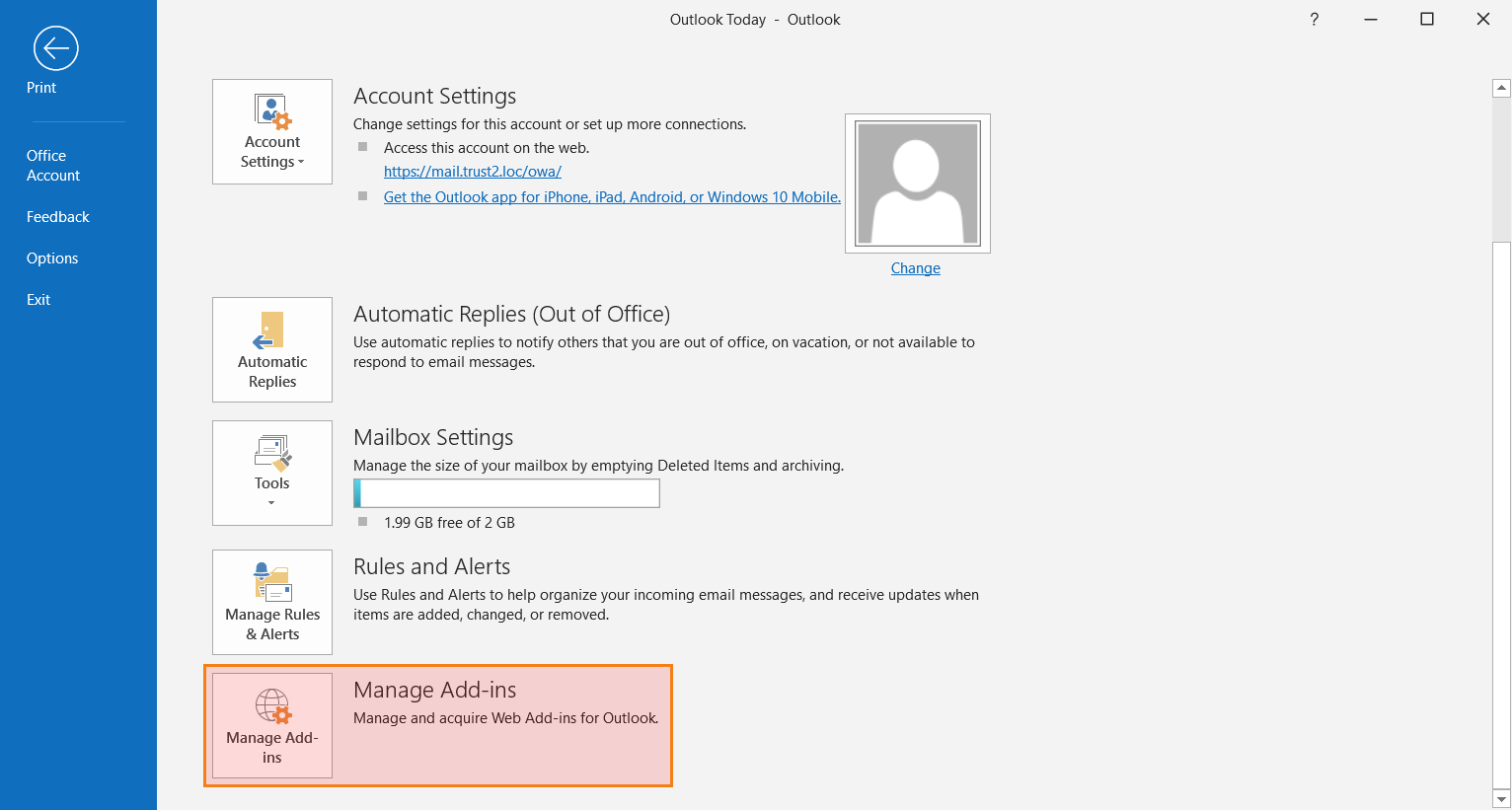Open the Manage Add-ins globe icon
This screenshot has height=810, width=1512.
[272, 706]
